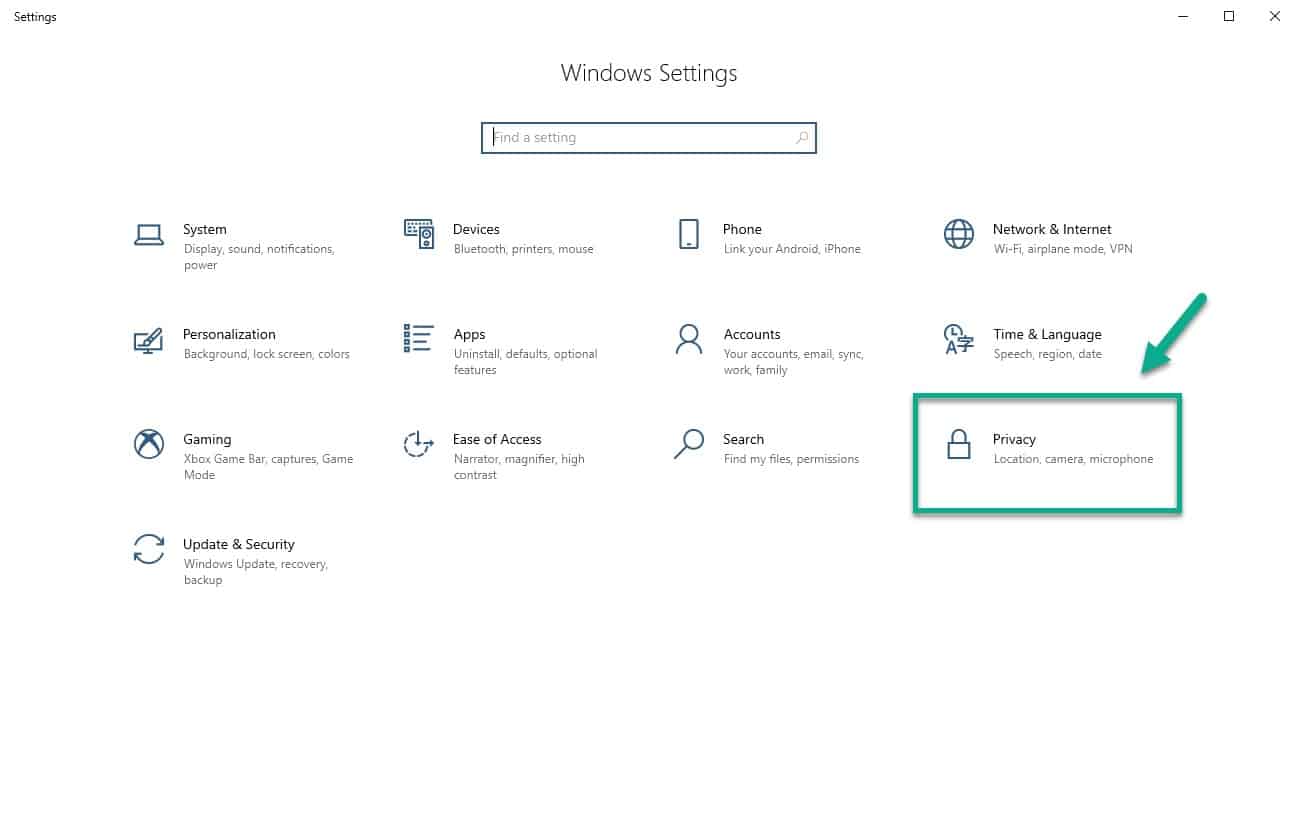Click the Privacy padlock icon
Screen dimensions: 1298x835
(959, 444)
